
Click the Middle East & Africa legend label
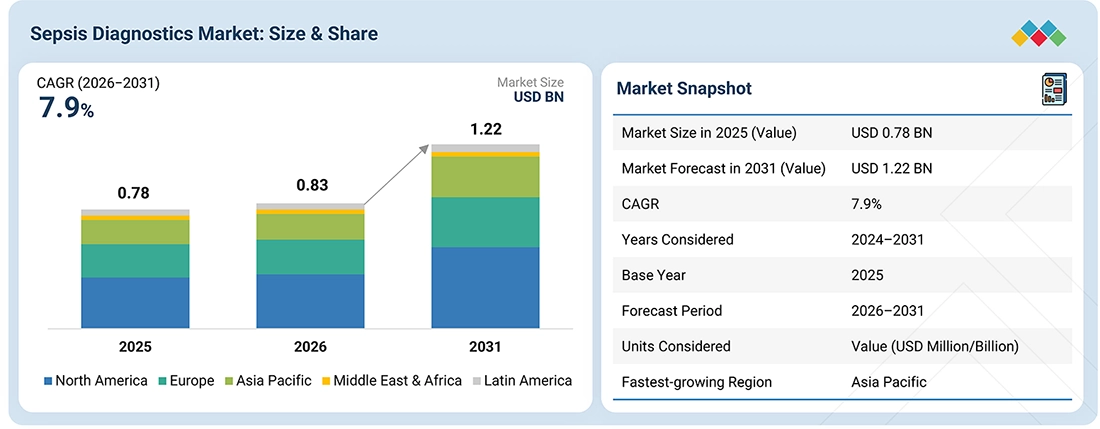[398, 381]
